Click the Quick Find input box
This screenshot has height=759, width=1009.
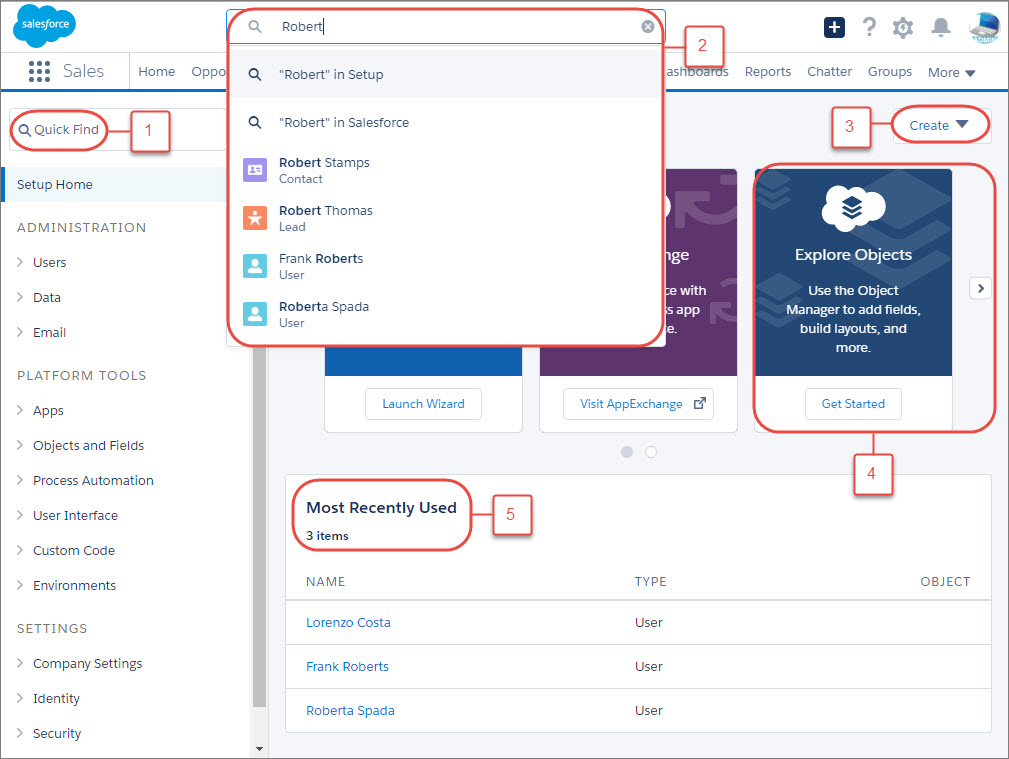(118, 130)
